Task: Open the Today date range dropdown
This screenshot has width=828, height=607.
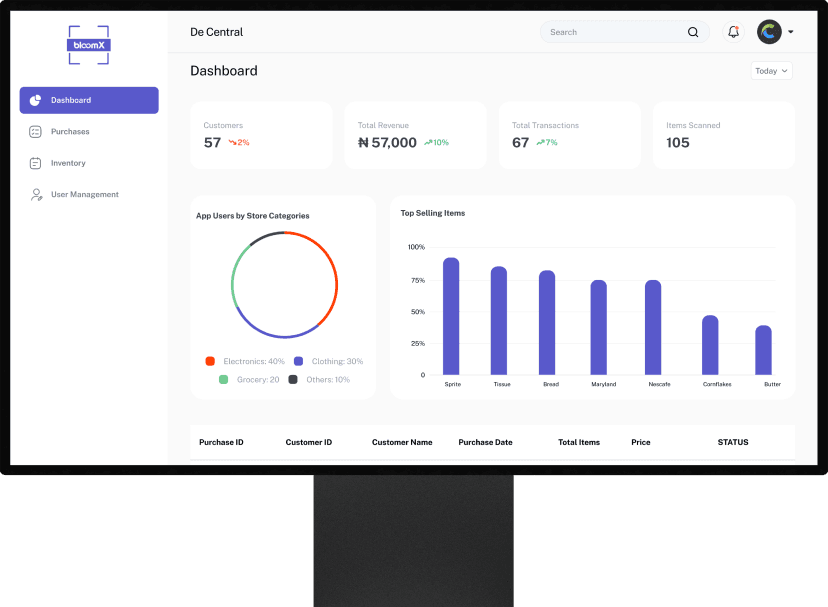Action: point(771,71)
